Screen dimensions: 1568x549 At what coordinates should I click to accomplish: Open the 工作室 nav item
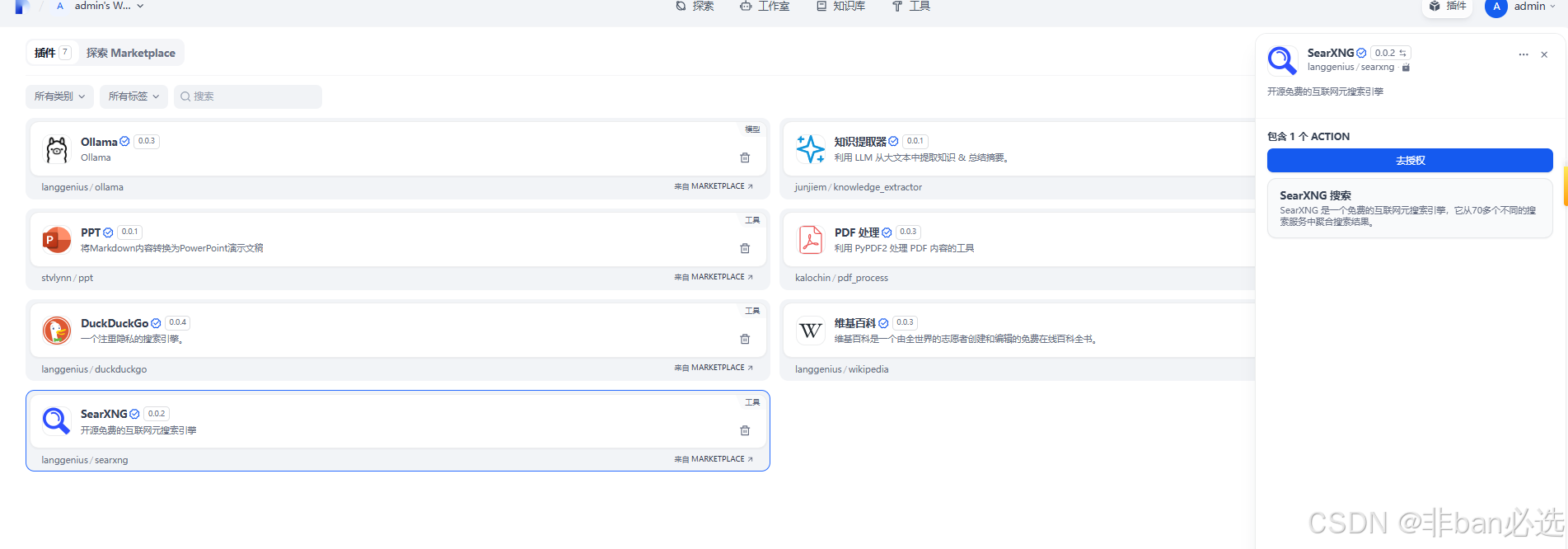765,6
